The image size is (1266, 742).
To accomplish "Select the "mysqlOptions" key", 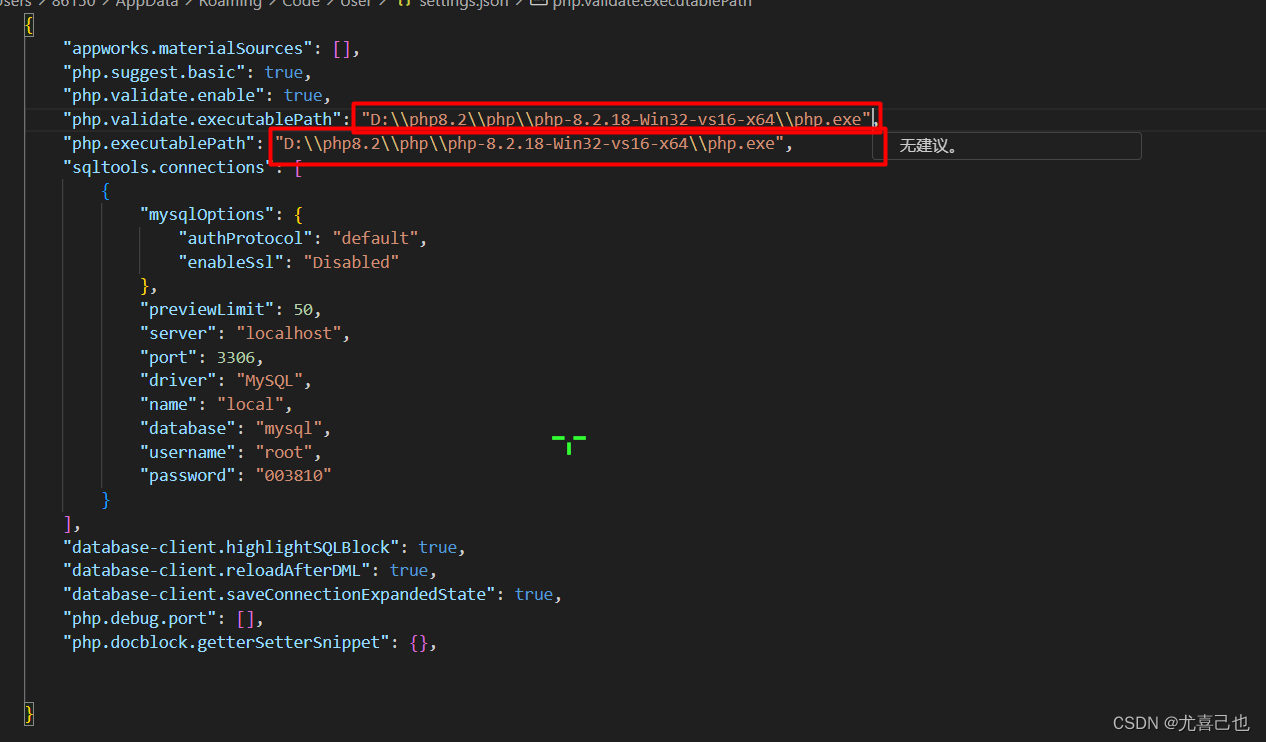I will pos(207,214).
